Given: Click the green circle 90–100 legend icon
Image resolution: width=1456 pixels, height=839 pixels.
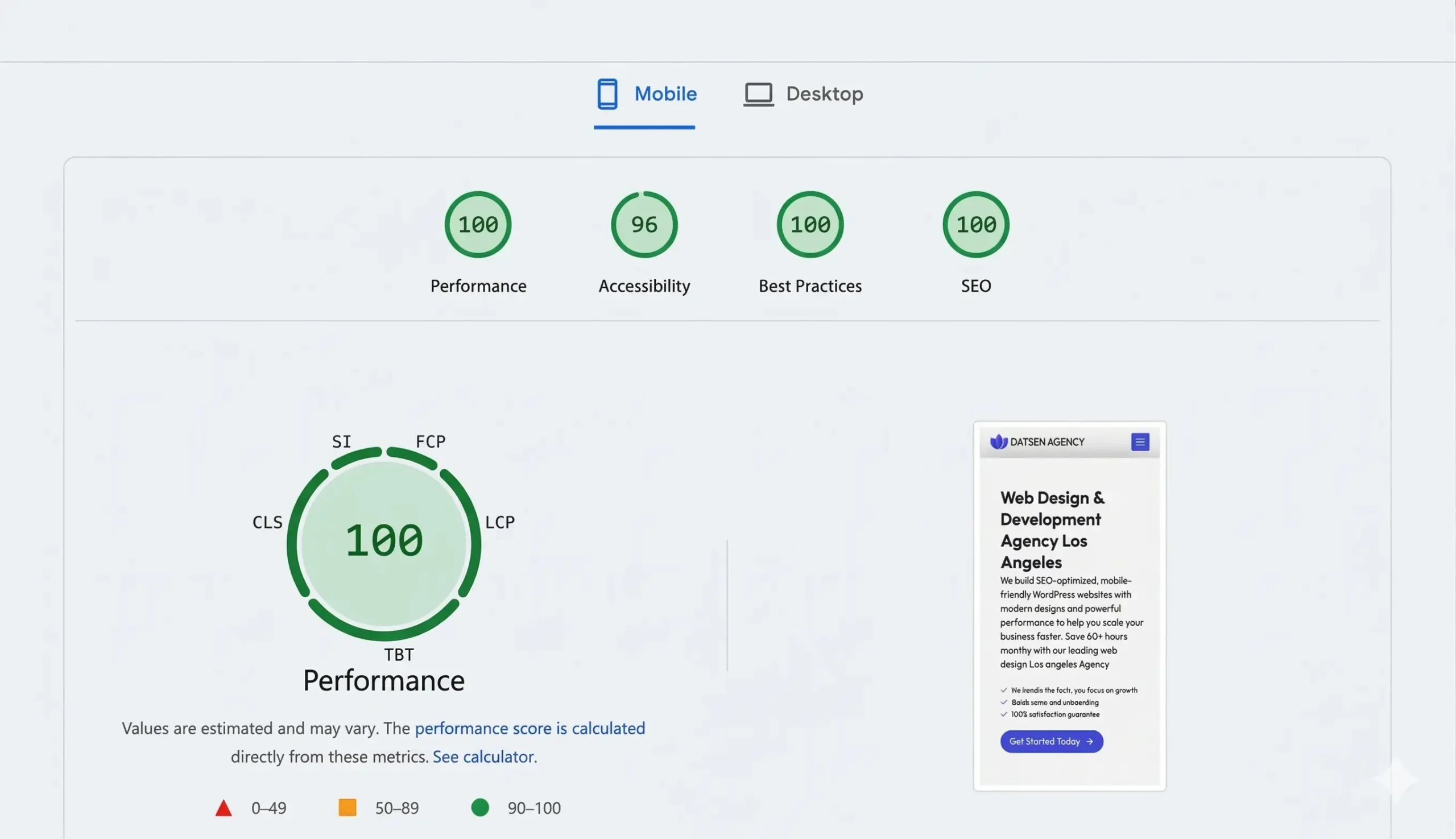Looking at the screenshot, I should coord(480,807).
